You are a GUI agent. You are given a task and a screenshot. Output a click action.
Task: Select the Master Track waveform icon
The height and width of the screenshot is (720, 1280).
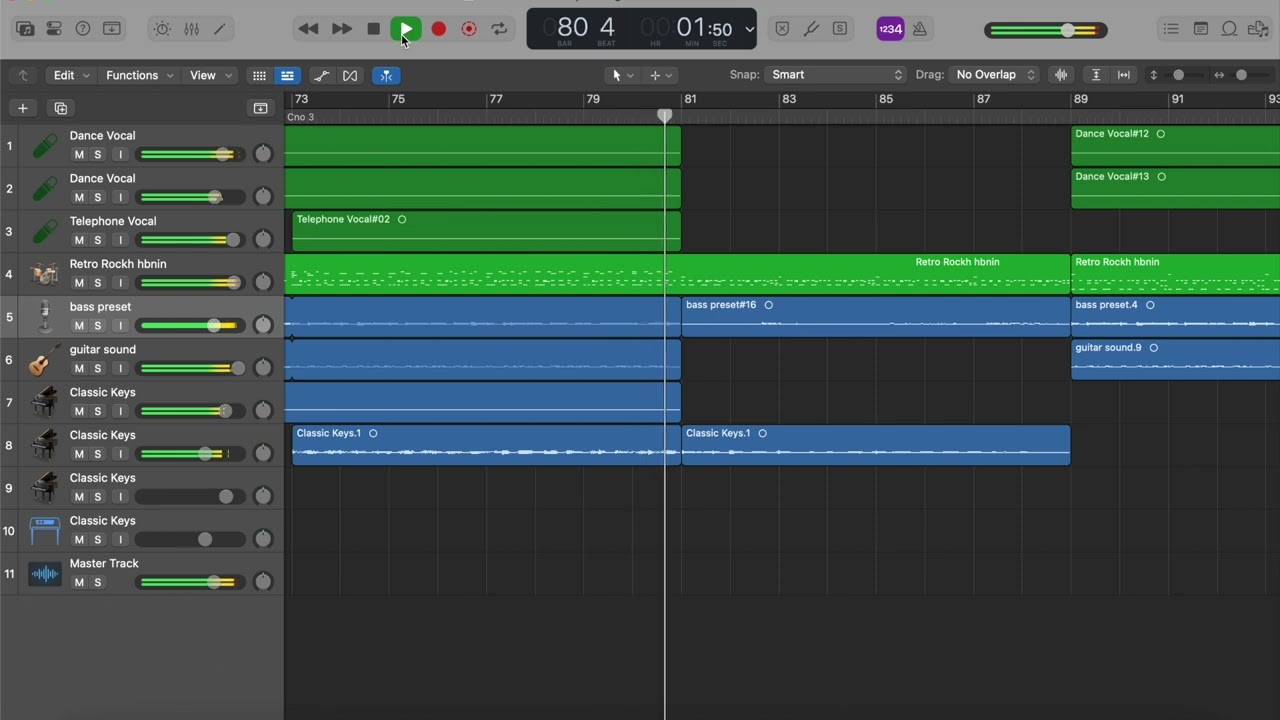[44, 574]
